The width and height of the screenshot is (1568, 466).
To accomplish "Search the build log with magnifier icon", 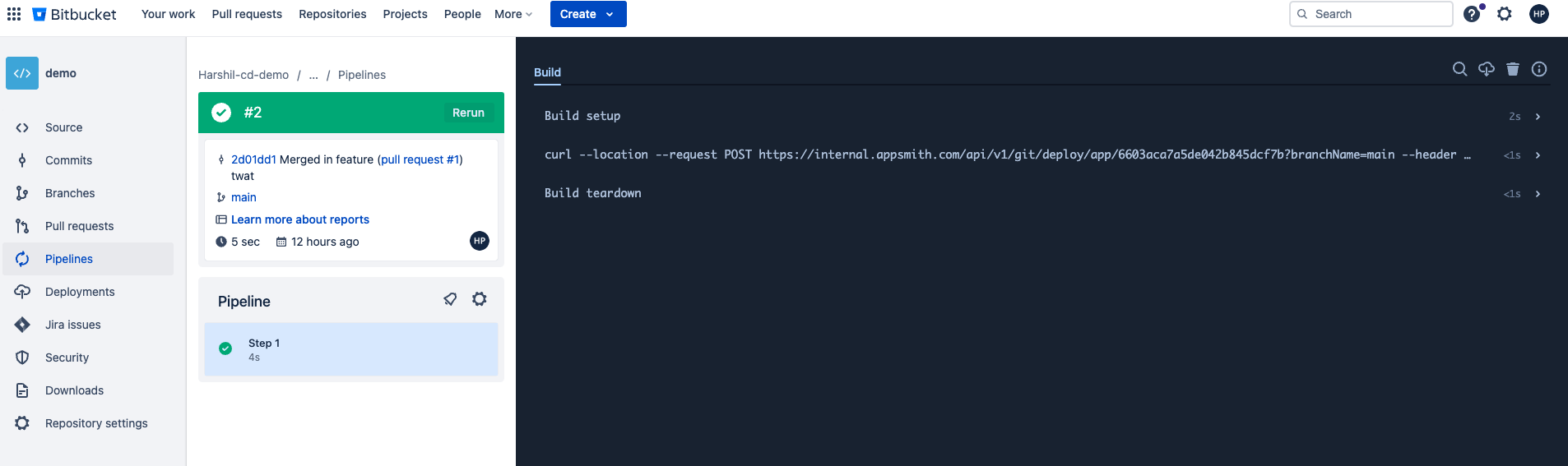I will click(x=1459, y=69).
